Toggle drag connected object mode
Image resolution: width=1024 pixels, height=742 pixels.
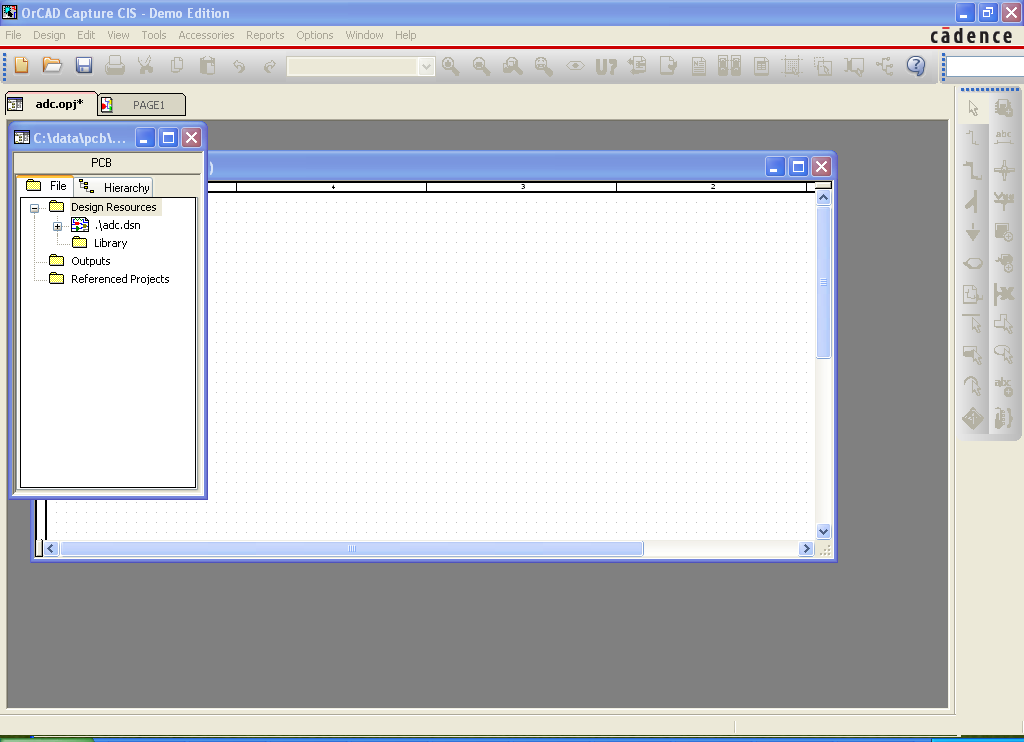[x=854, y=66]
